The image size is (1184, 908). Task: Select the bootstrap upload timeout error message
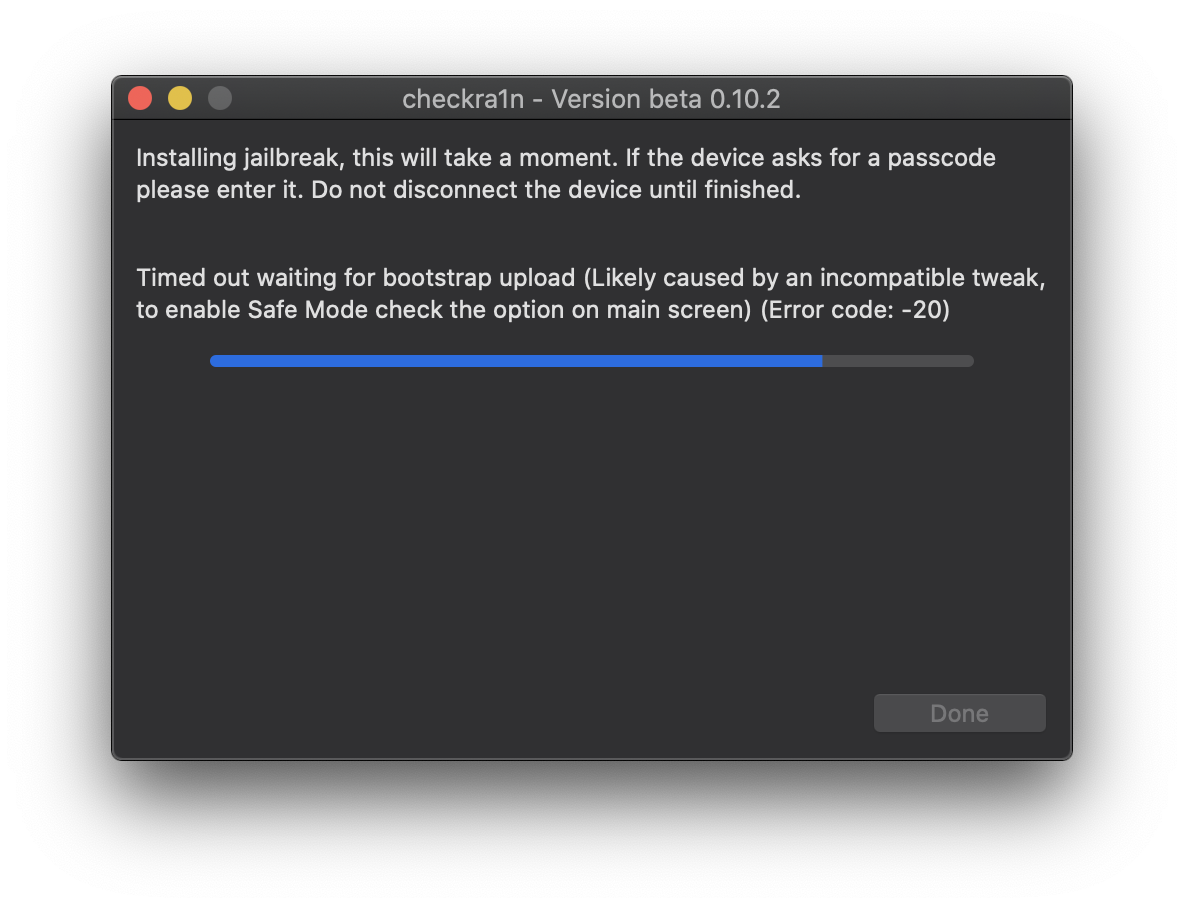click(x=590, y=293)
